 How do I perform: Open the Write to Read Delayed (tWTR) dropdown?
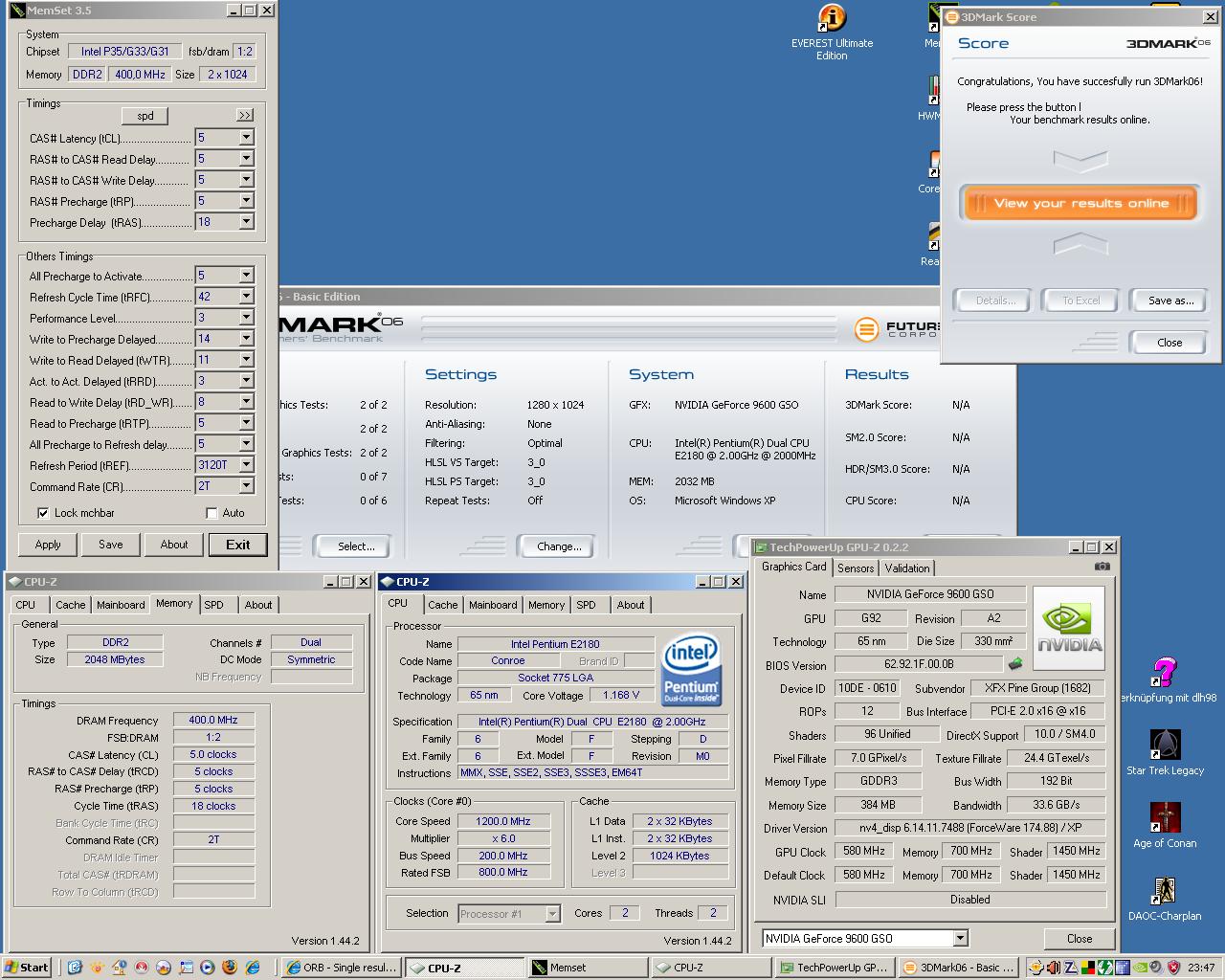pos(246,360)
